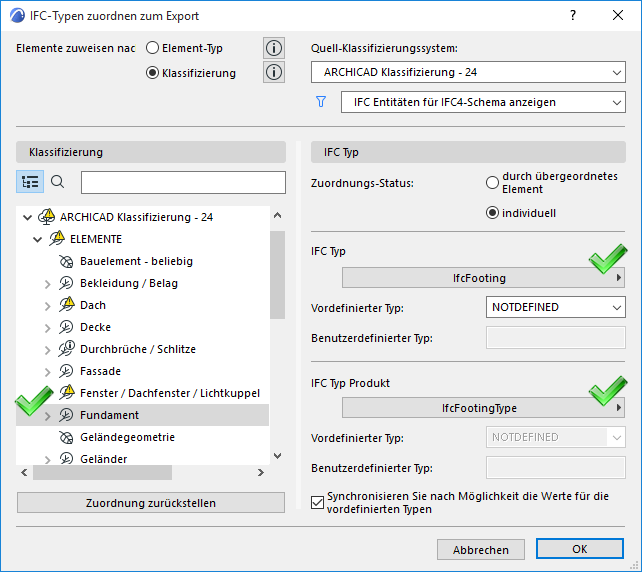Click the info icon beside Element-Typ
The height and width of the screenshot is (572, 642).
(x=274, y=48)
